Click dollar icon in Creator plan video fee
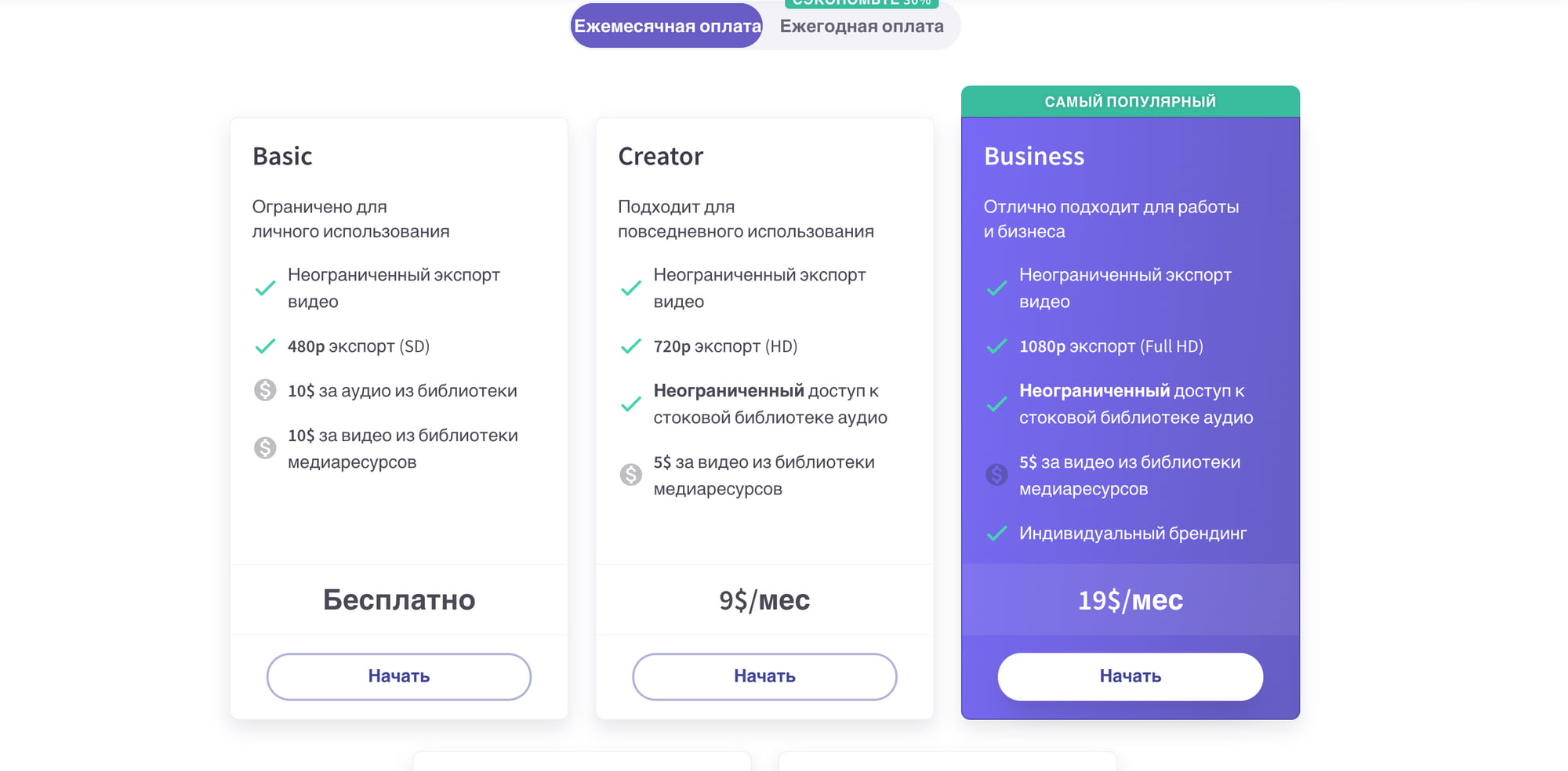 pyautogui.click(x=631, y=475)
